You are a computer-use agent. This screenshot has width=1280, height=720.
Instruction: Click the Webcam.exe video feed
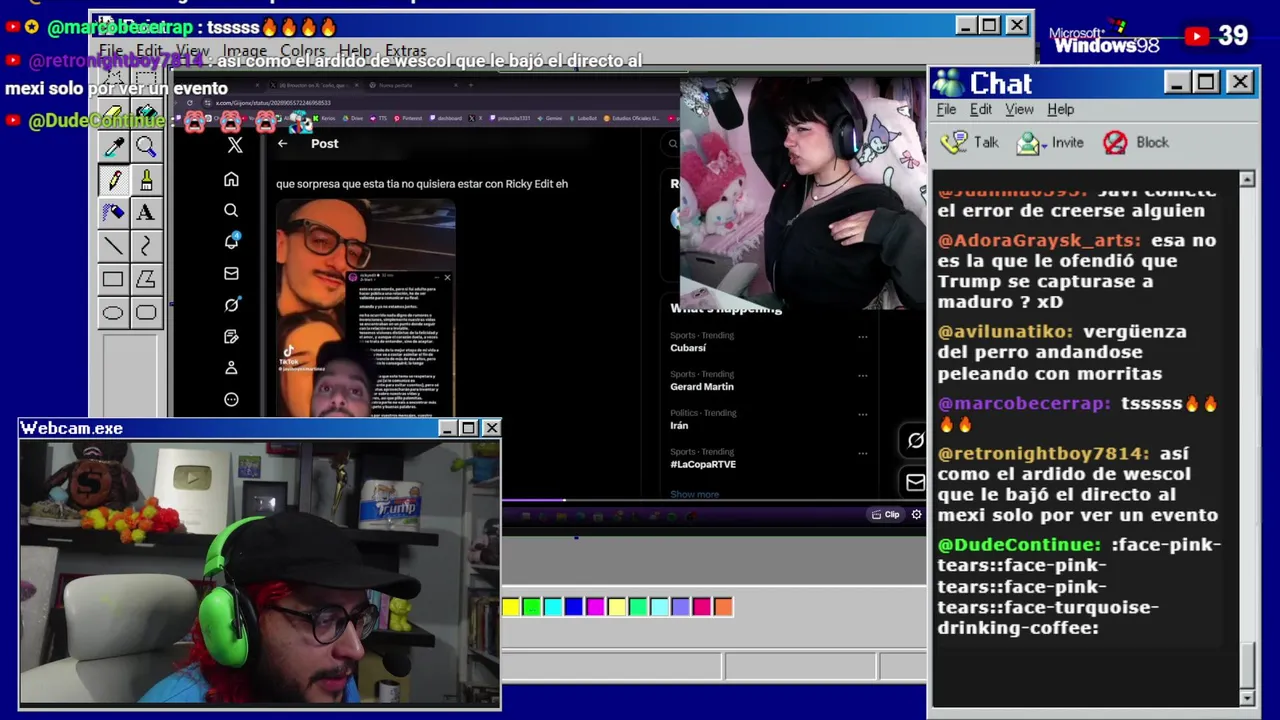pyautogui.click(x=260, y=573)
